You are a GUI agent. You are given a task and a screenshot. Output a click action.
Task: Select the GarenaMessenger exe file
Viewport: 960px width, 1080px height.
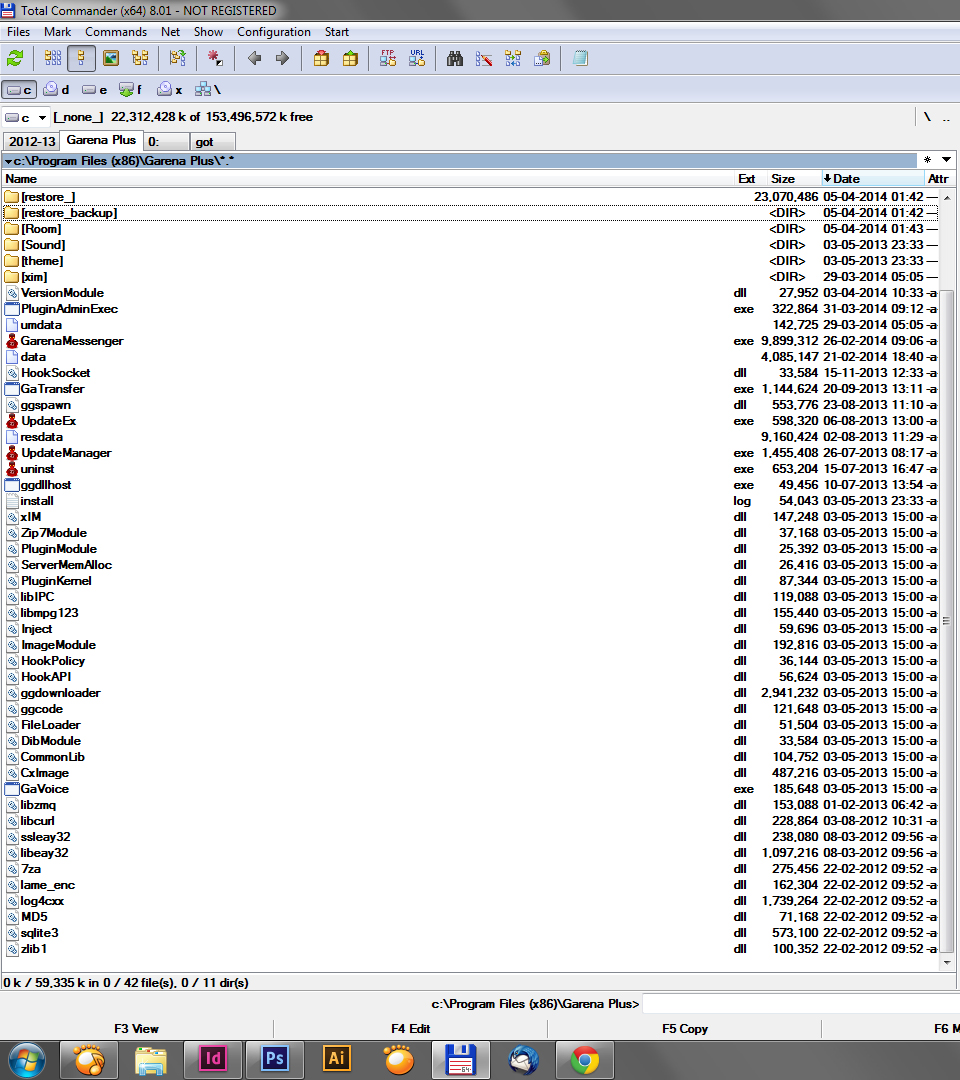(x=470, y=341)
